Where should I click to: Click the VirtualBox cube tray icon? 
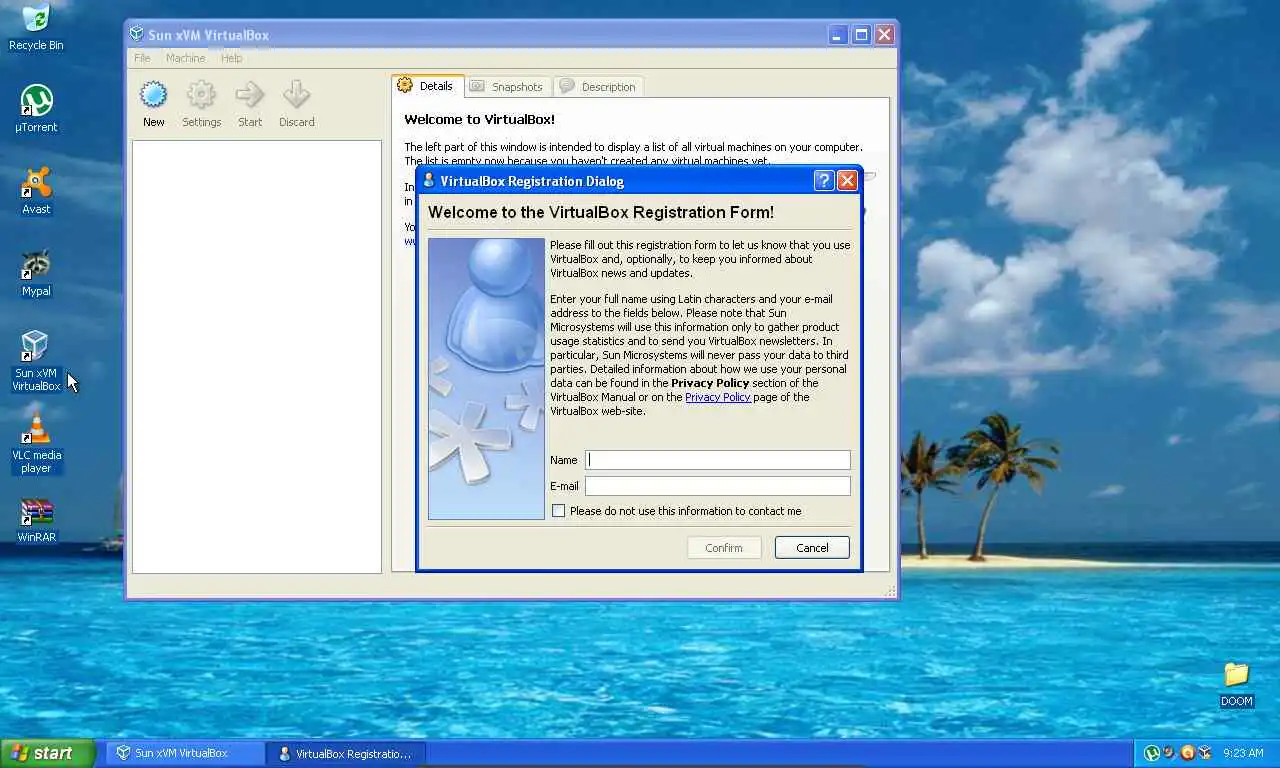pos(1205,753)
